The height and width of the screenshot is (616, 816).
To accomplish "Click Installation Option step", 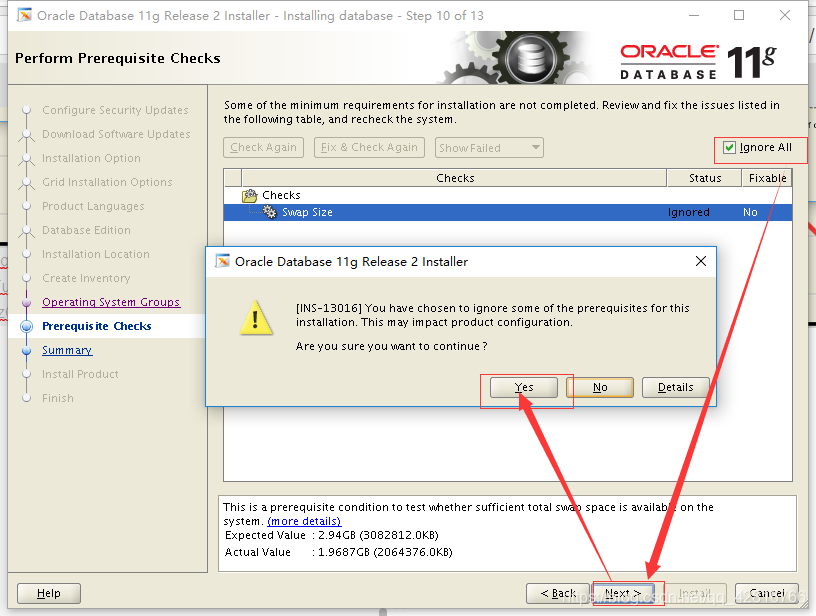I will coord(91,158).
